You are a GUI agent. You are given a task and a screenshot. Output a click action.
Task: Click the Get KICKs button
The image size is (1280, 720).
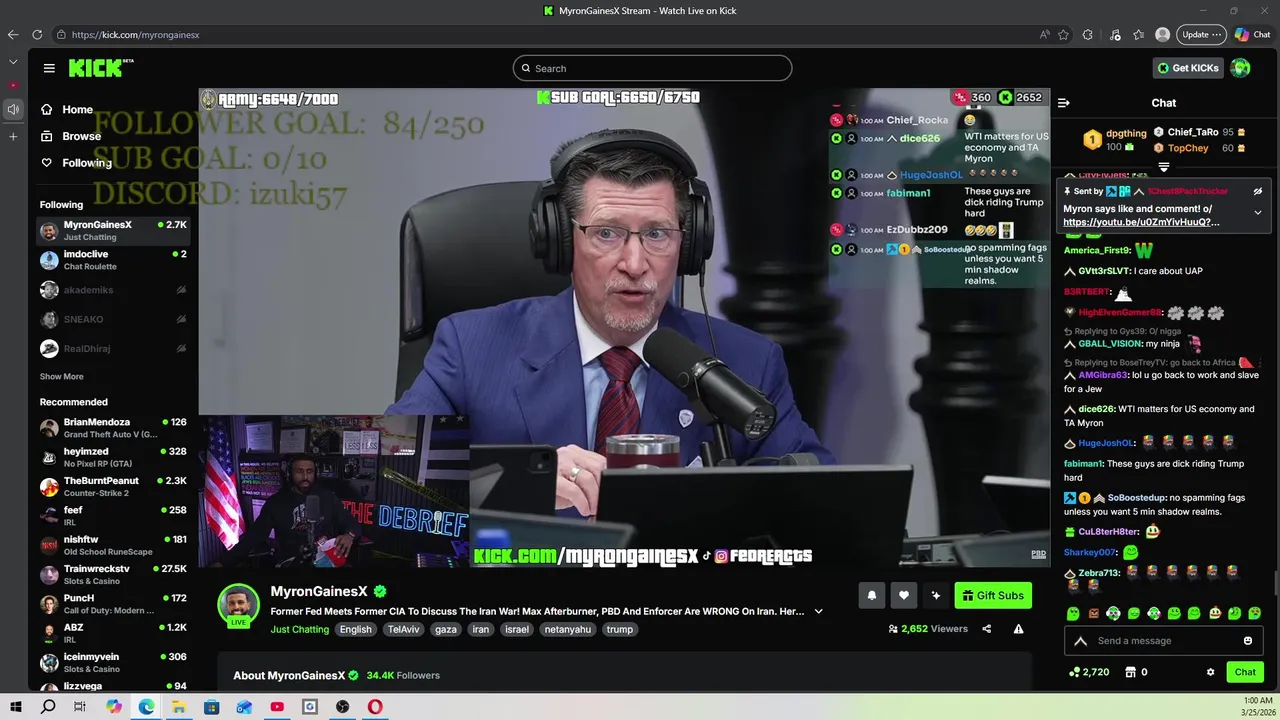tap(1188, 68)
